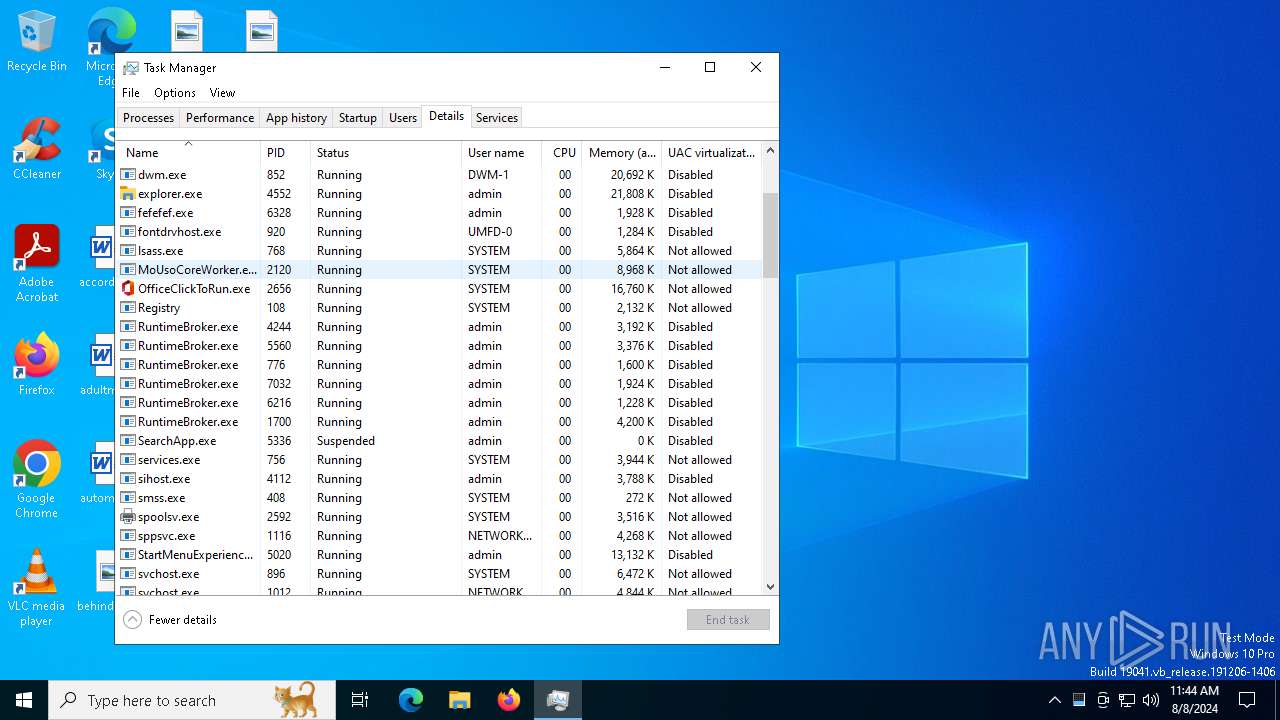1280x720 pixels.
Task: Open Task View on the taskbar
Action: point(360,700)
